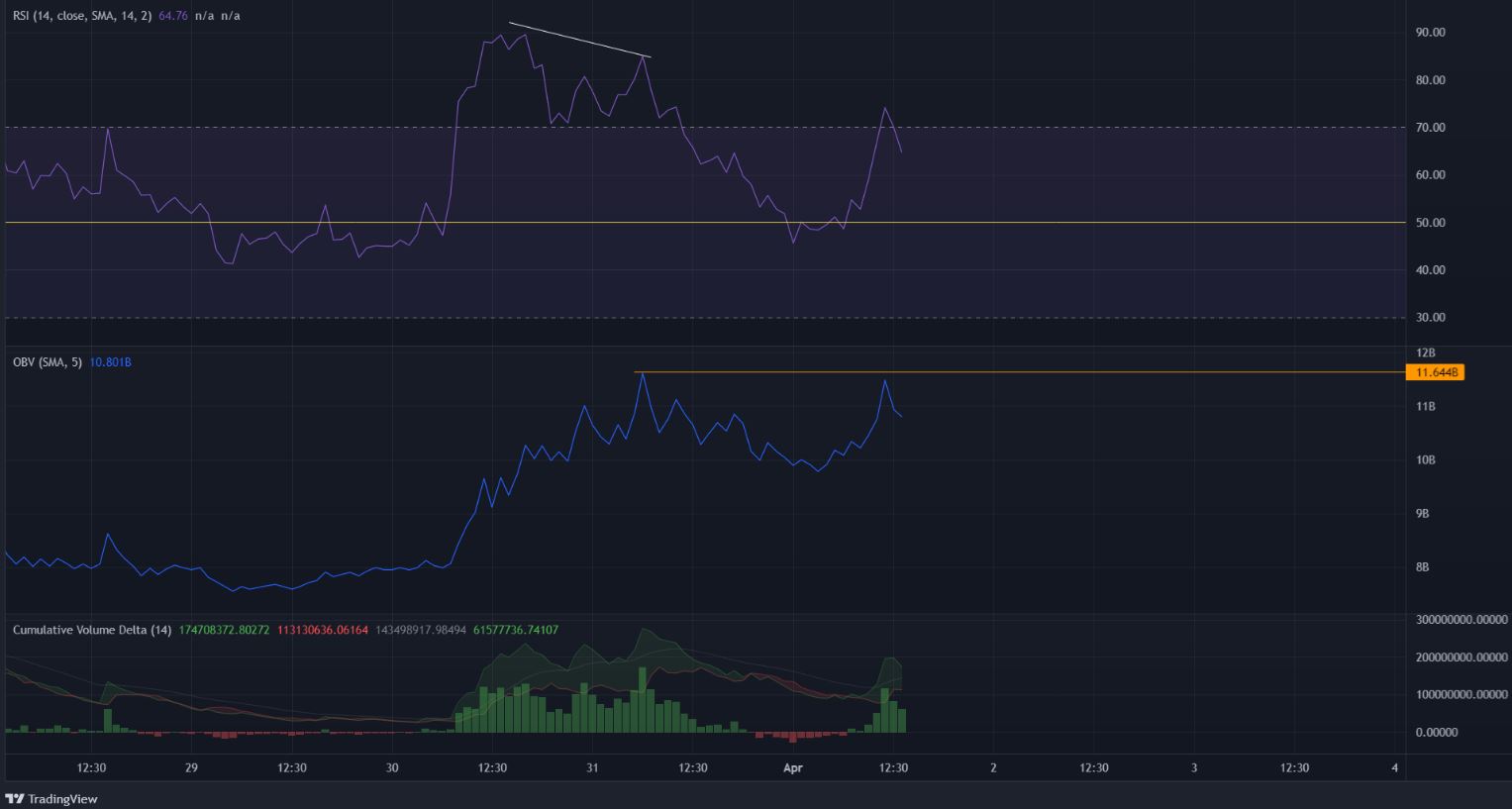Click the Apr label on the time axis
The width and height of the screenshot is (1512, 809).
click(792, 767)
